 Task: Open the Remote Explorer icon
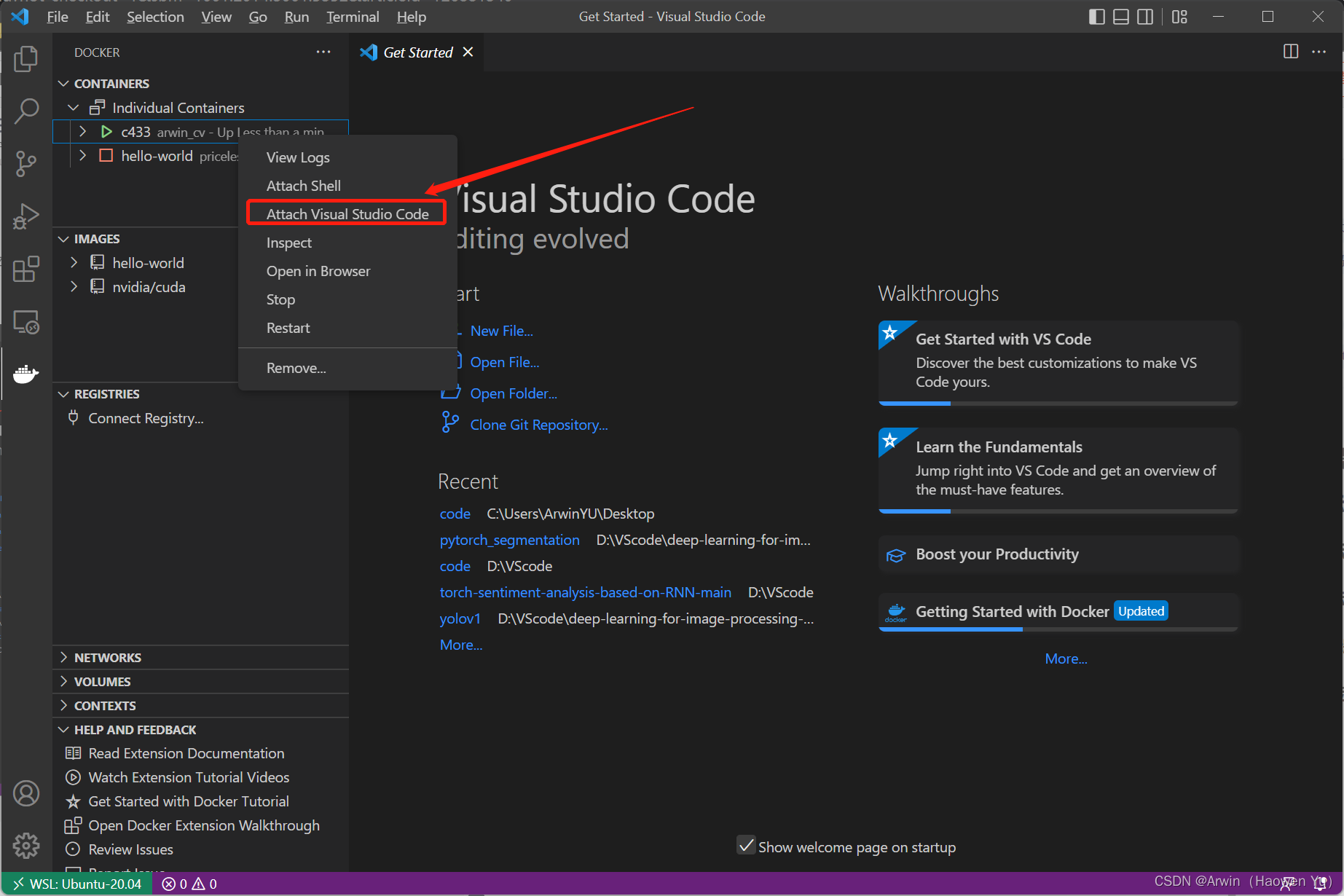[x=26, y=321]
